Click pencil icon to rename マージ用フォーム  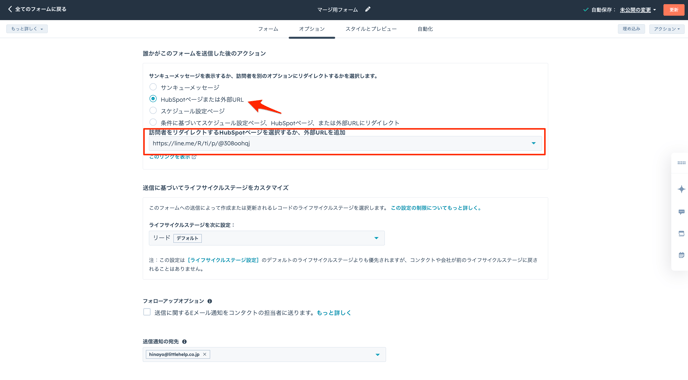tap(368, 9)
